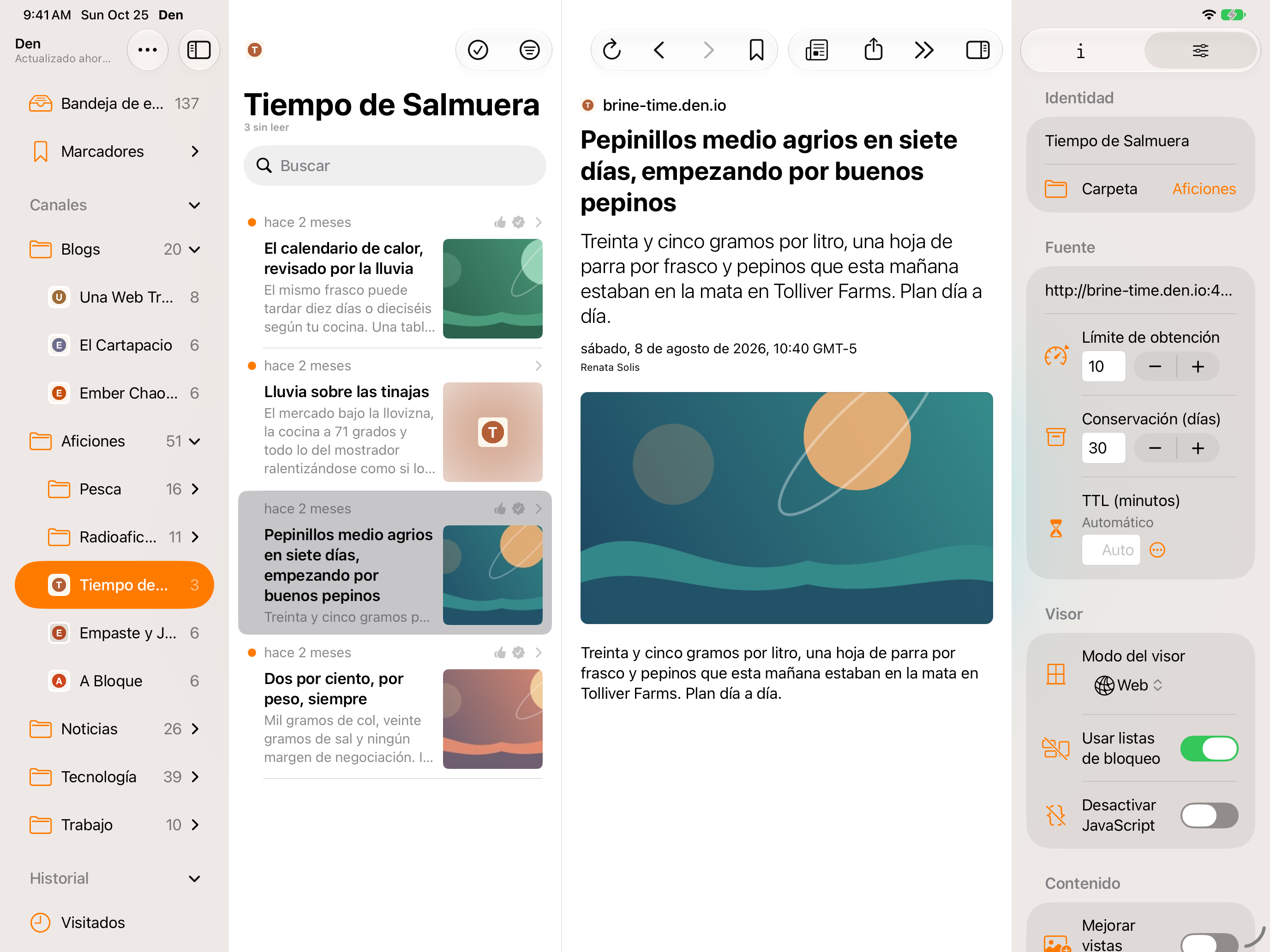Collapse the Historial section
Image resolution: width=1270 pixels, height=952 pixels.
(195, 879)
